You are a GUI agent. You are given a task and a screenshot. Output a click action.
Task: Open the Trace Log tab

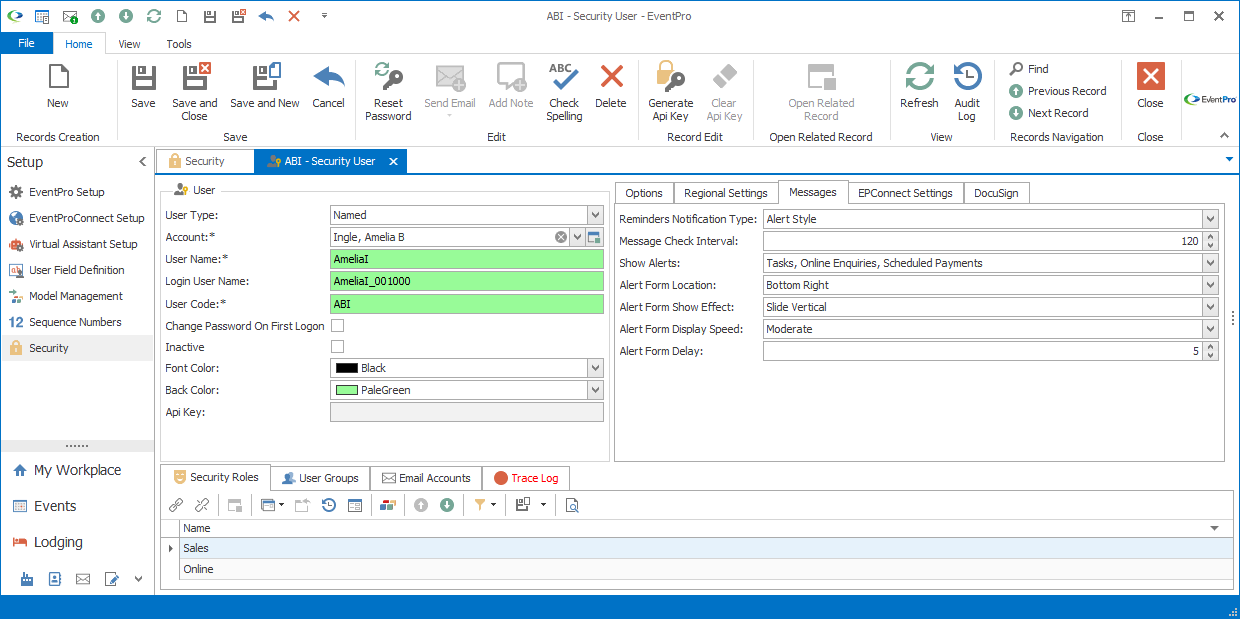click(x=526, y=478)
